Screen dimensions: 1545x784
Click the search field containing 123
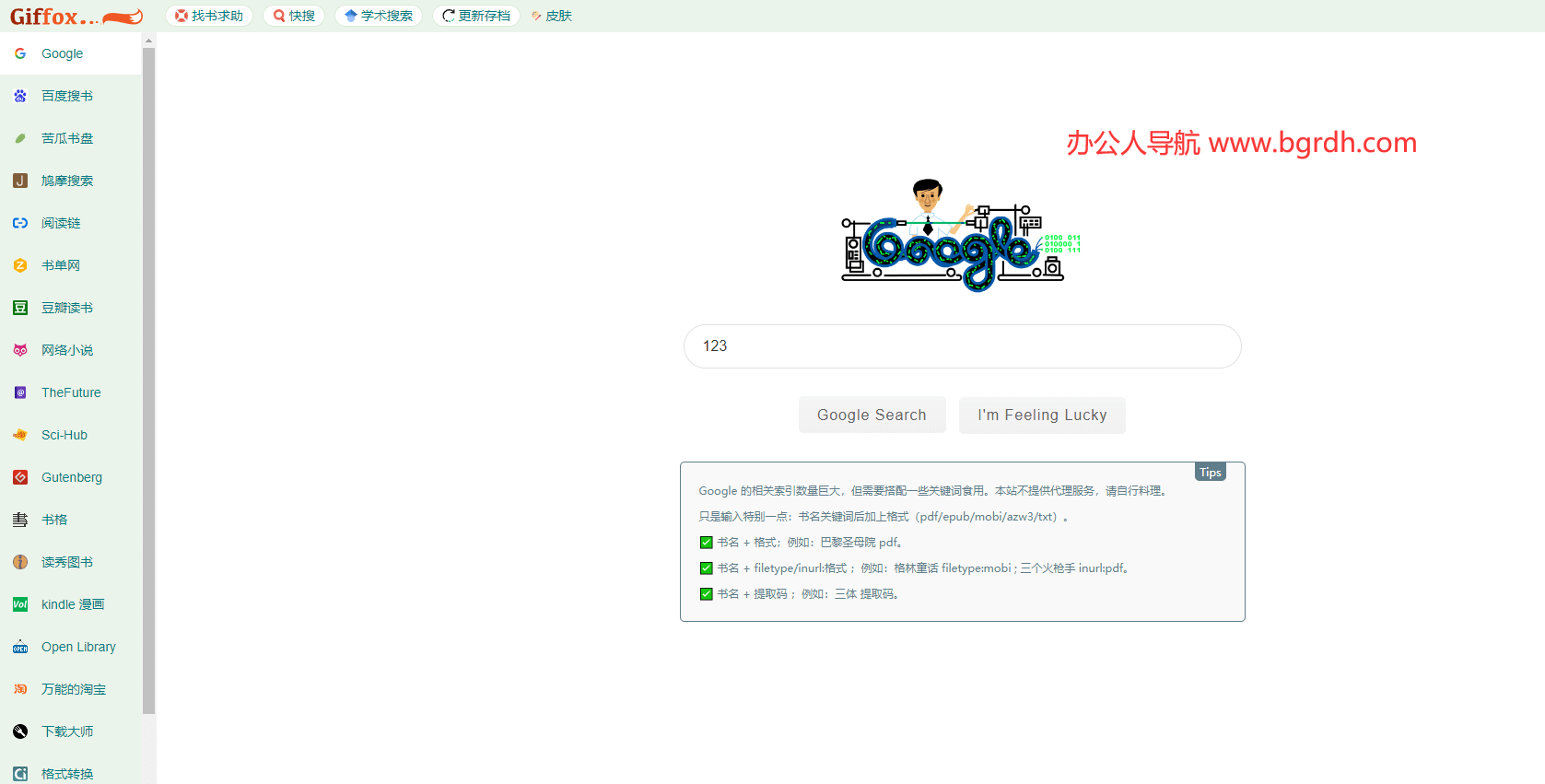(x=962, y=346)
